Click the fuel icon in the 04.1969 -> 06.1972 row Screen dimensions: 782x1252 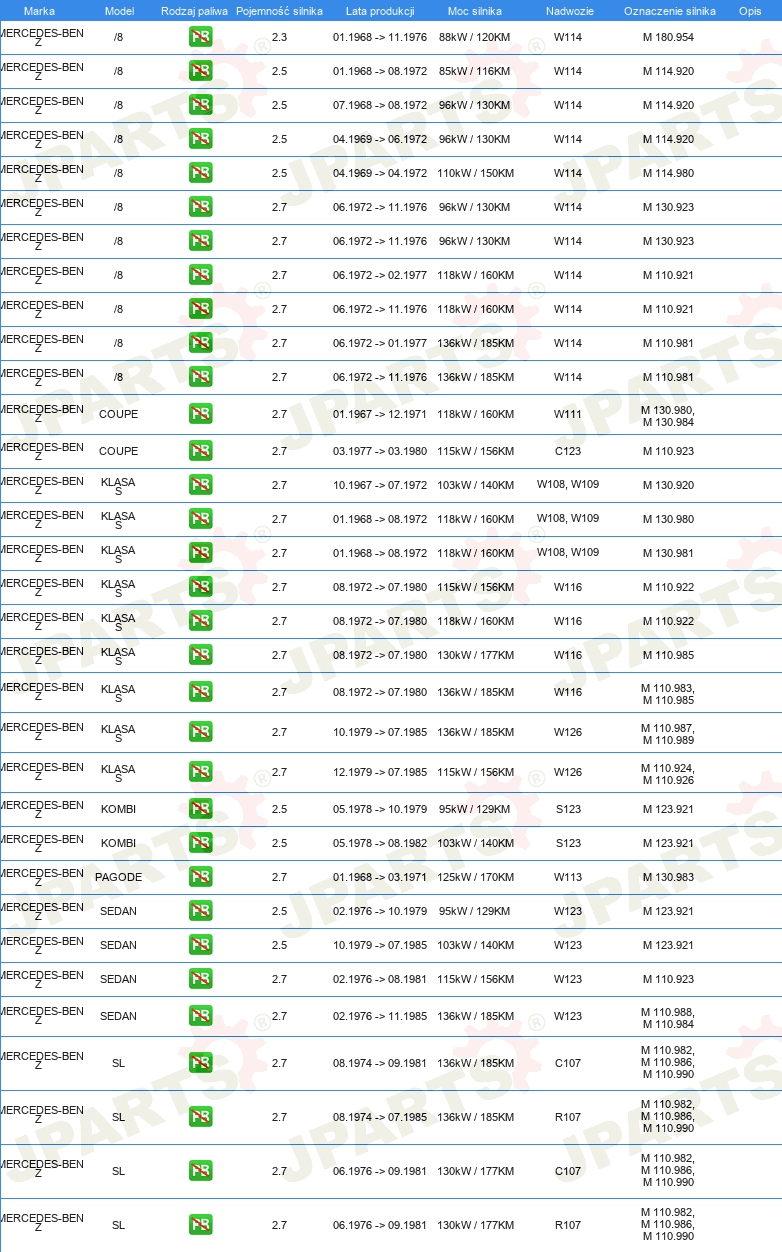(x=200, y=140)
